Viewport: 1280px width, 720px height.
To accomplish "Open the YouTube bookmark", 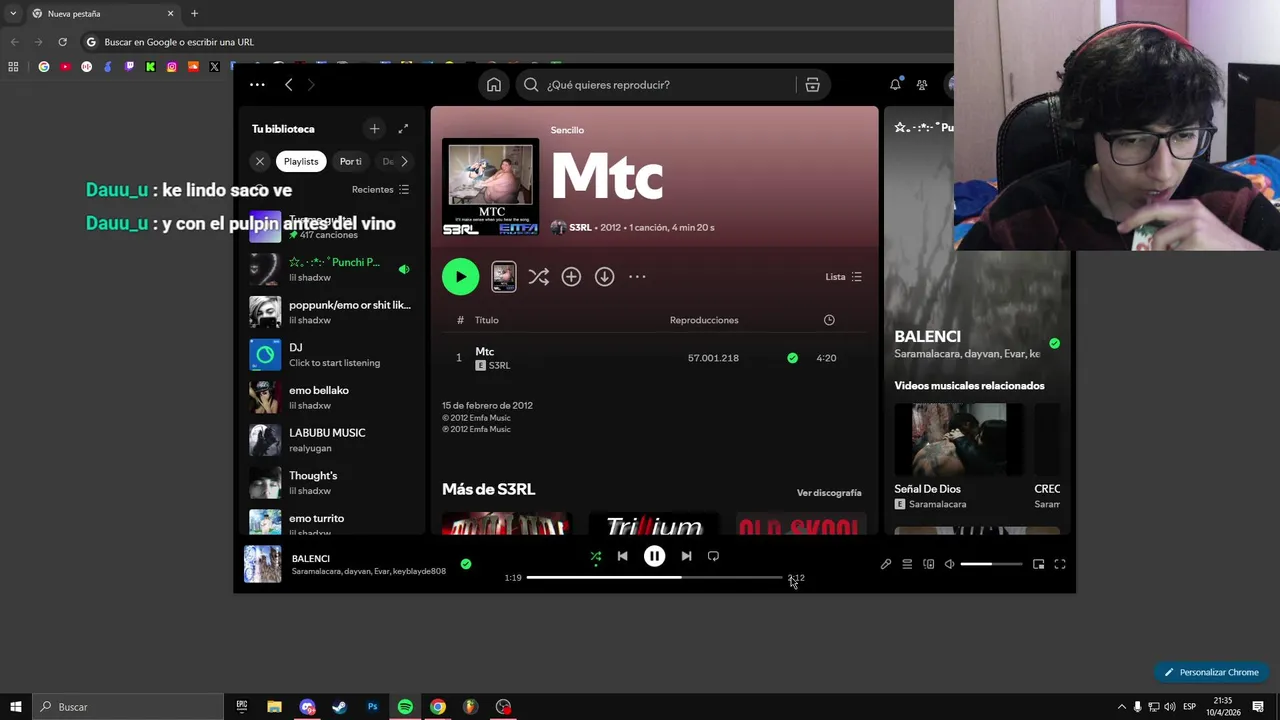I will coord(65,67).
